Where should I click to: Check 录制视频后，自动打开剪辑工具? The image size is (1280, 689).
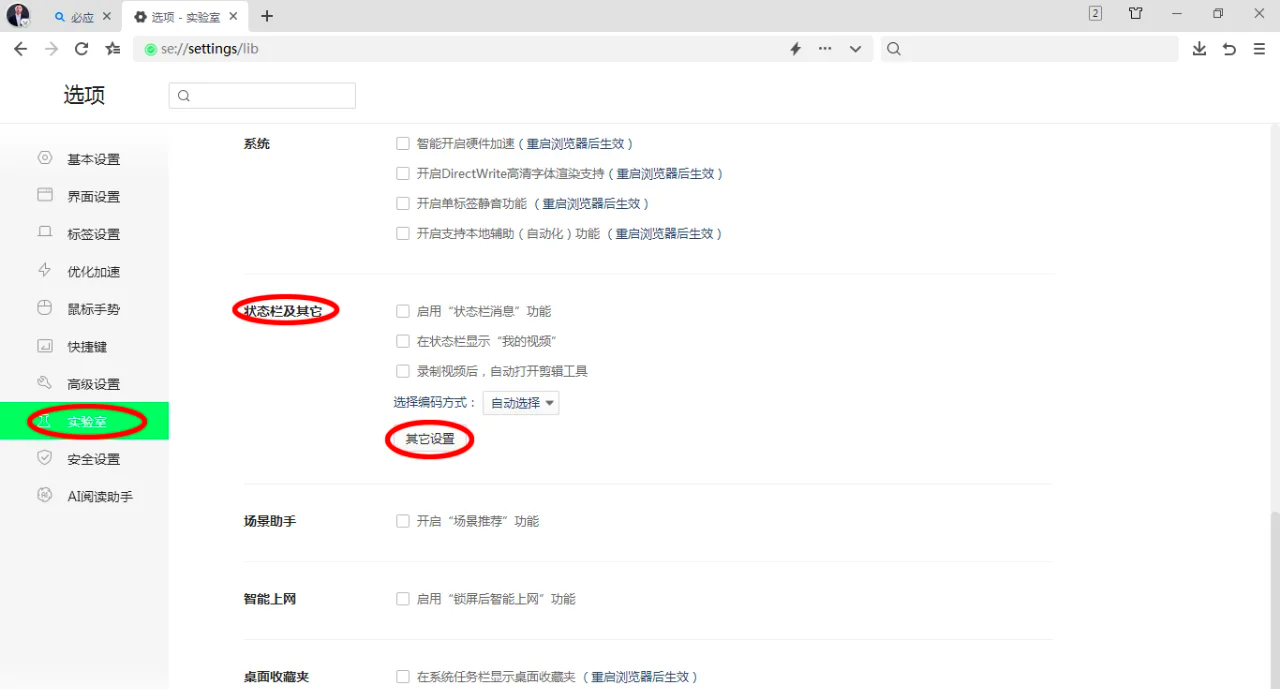click(x=403, y=372)
